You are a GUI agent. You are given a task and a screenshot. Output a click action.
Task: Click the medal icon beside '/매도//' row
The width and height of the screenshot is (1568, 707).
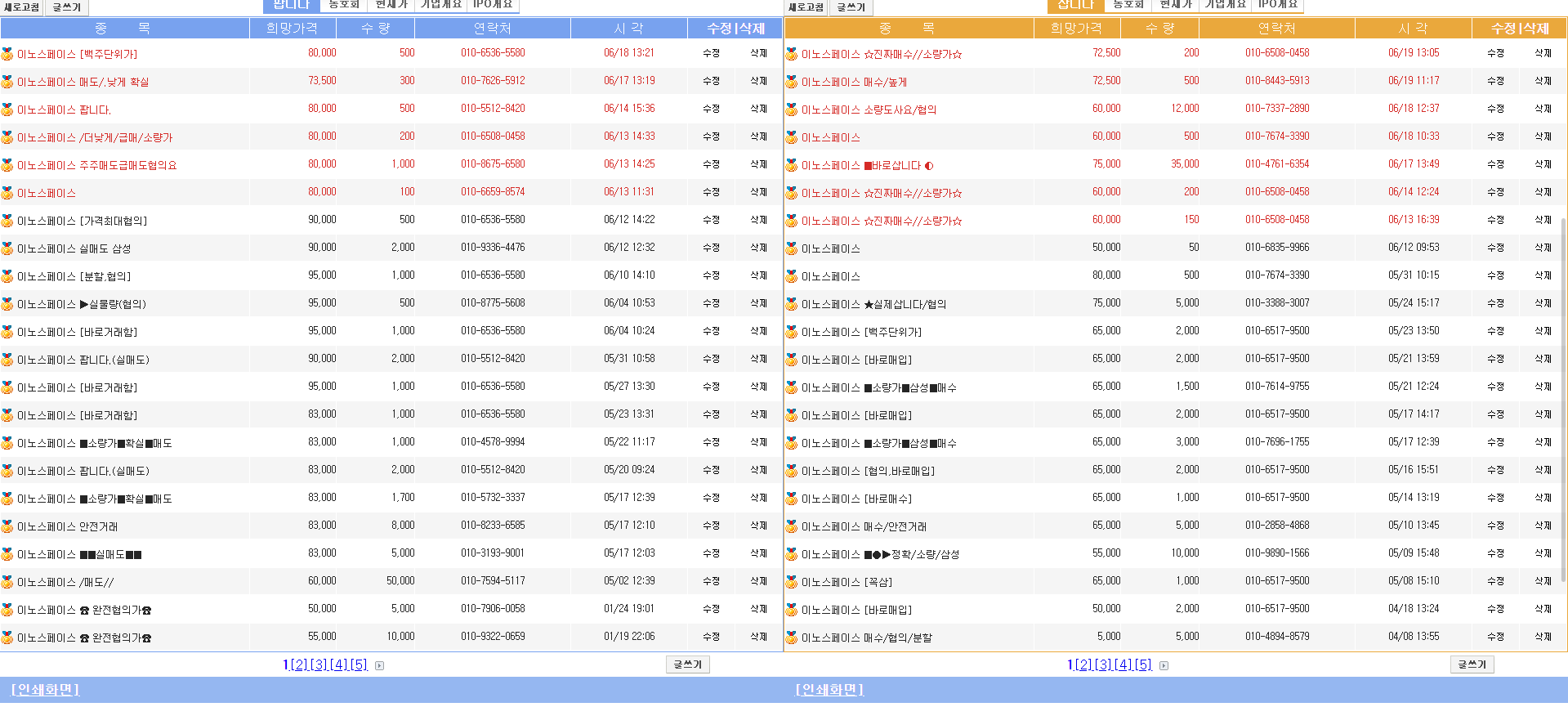7,582
